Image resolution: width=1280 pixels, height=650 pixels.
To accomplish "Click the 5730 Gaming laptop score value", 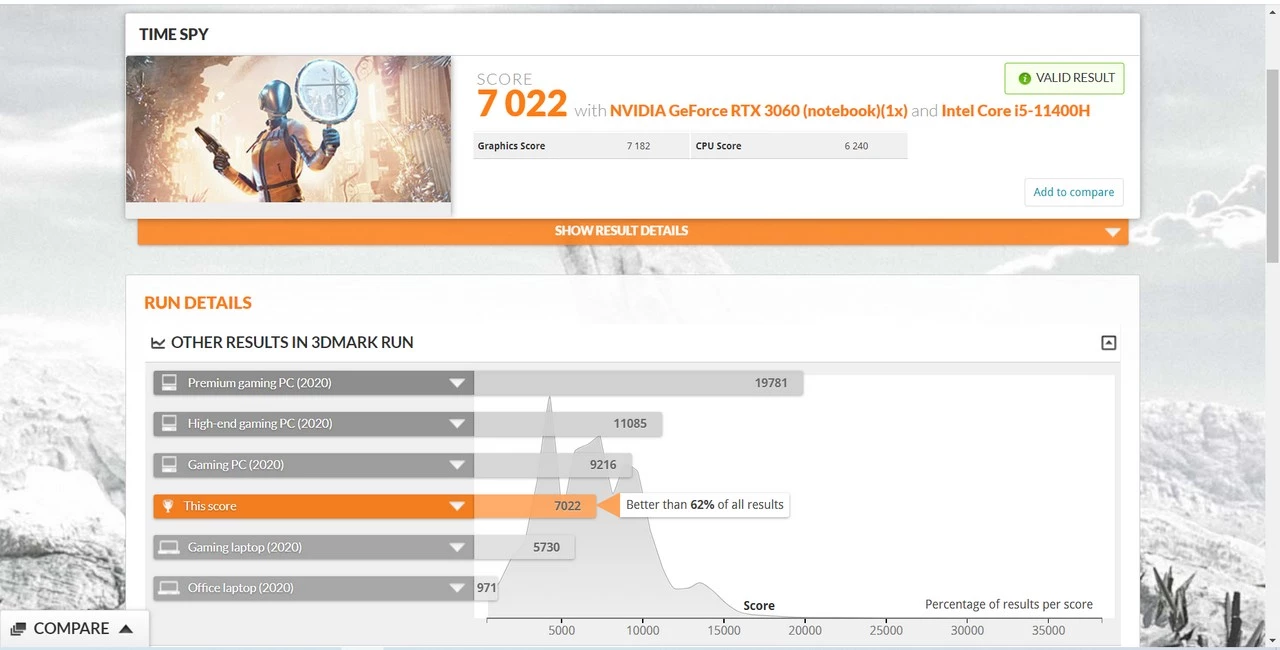I will [x=547, y=547].
